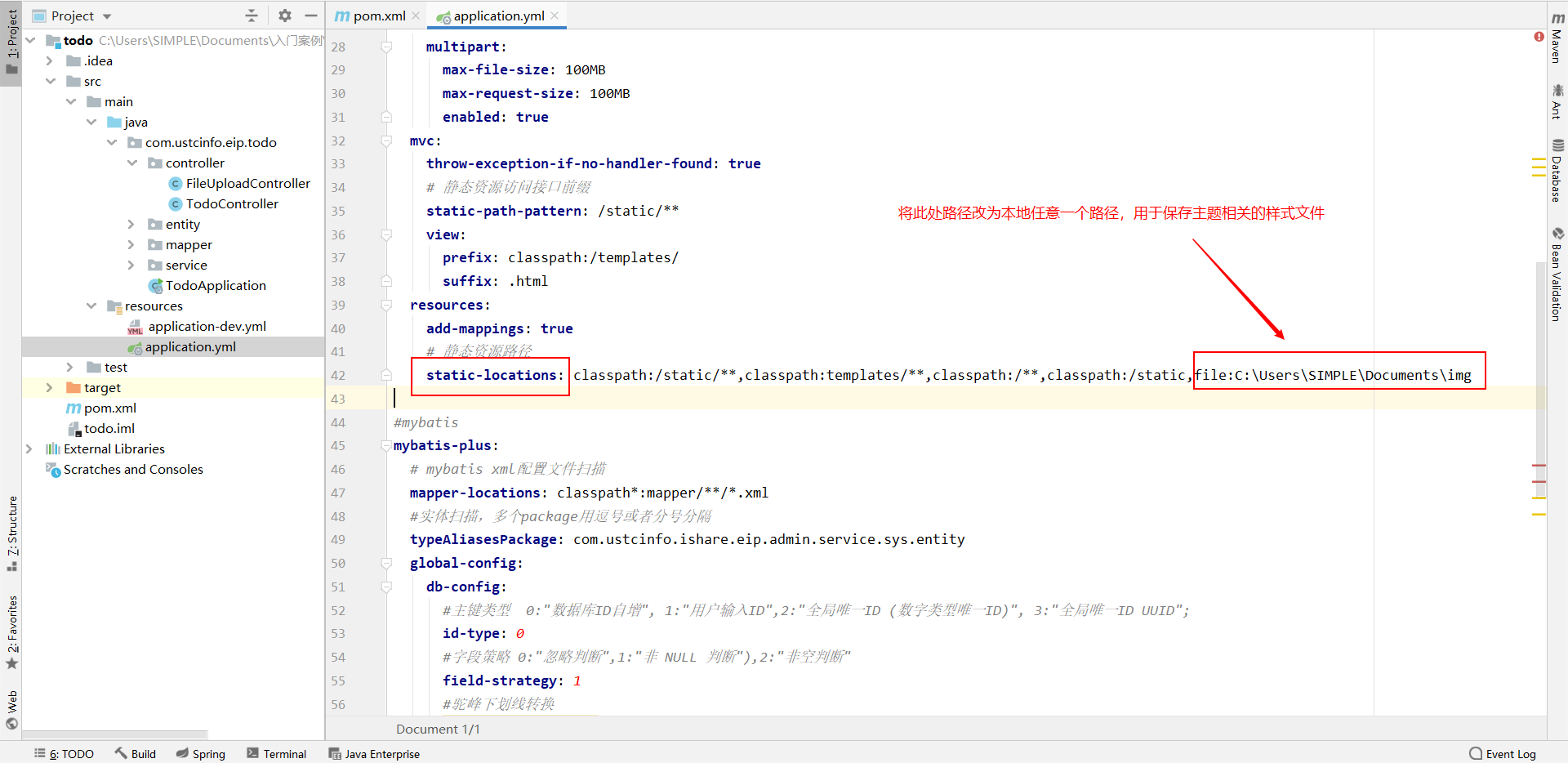The width and height of the screenshot is (1568, 763).
Task: Fold the global-config block at line 50
Action: click(386, 563)
